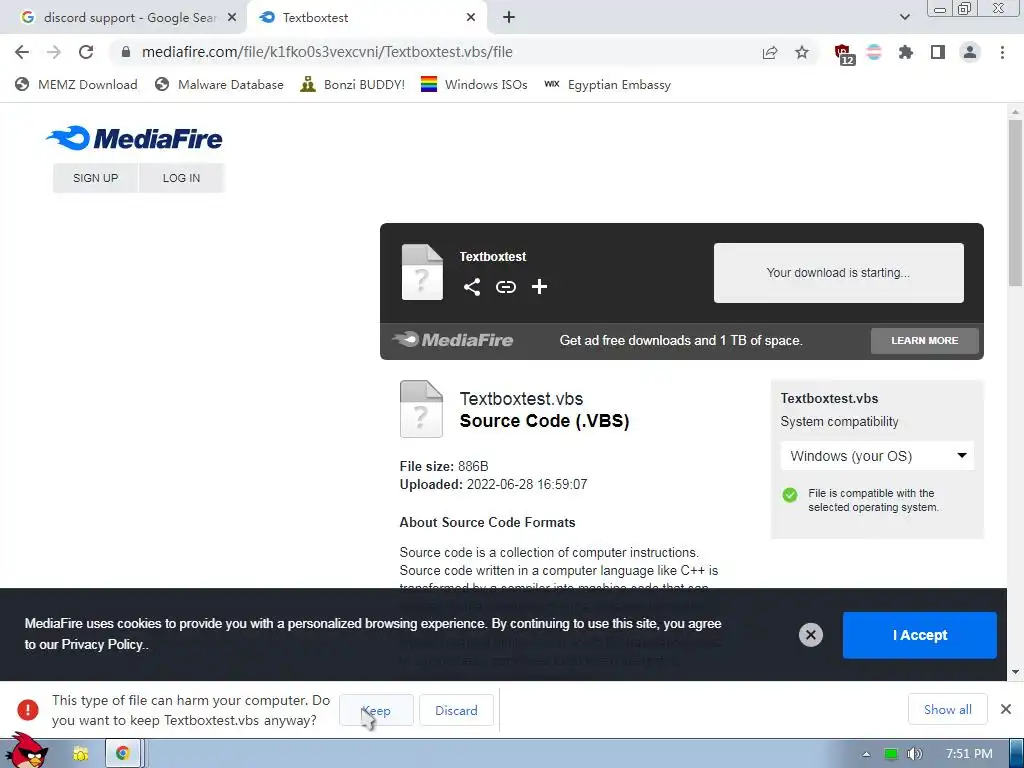The image size is (1024, 768).
Task: Click the scrollbar down arrow
Action: point(1015,672)
